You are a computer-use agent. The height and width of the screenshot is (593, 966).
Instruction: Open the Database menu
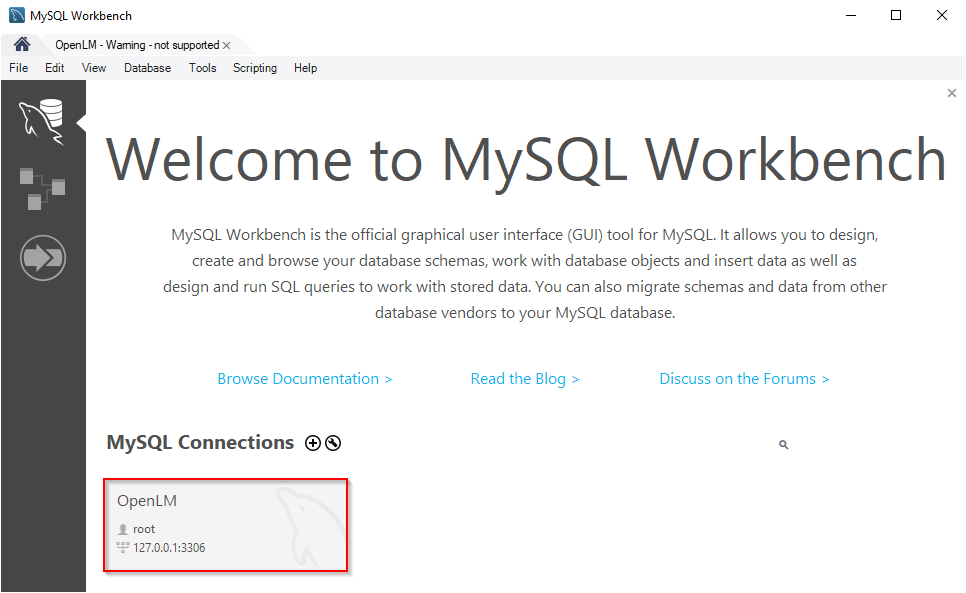147,68
